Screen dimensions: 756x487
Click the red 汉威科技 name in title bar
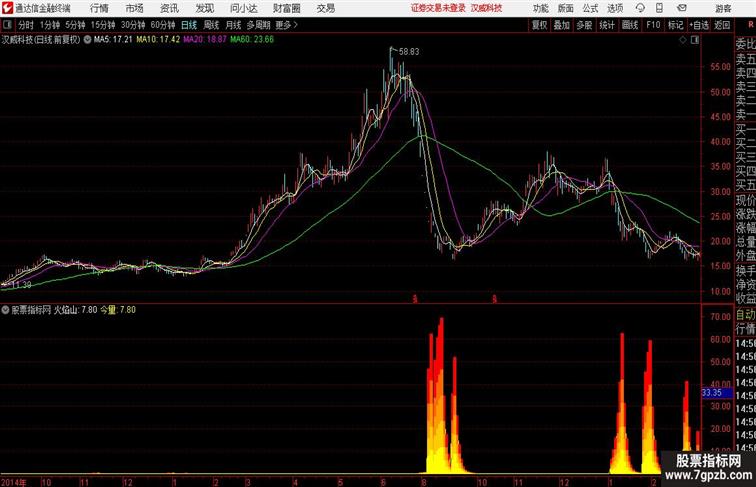[486, 8]
